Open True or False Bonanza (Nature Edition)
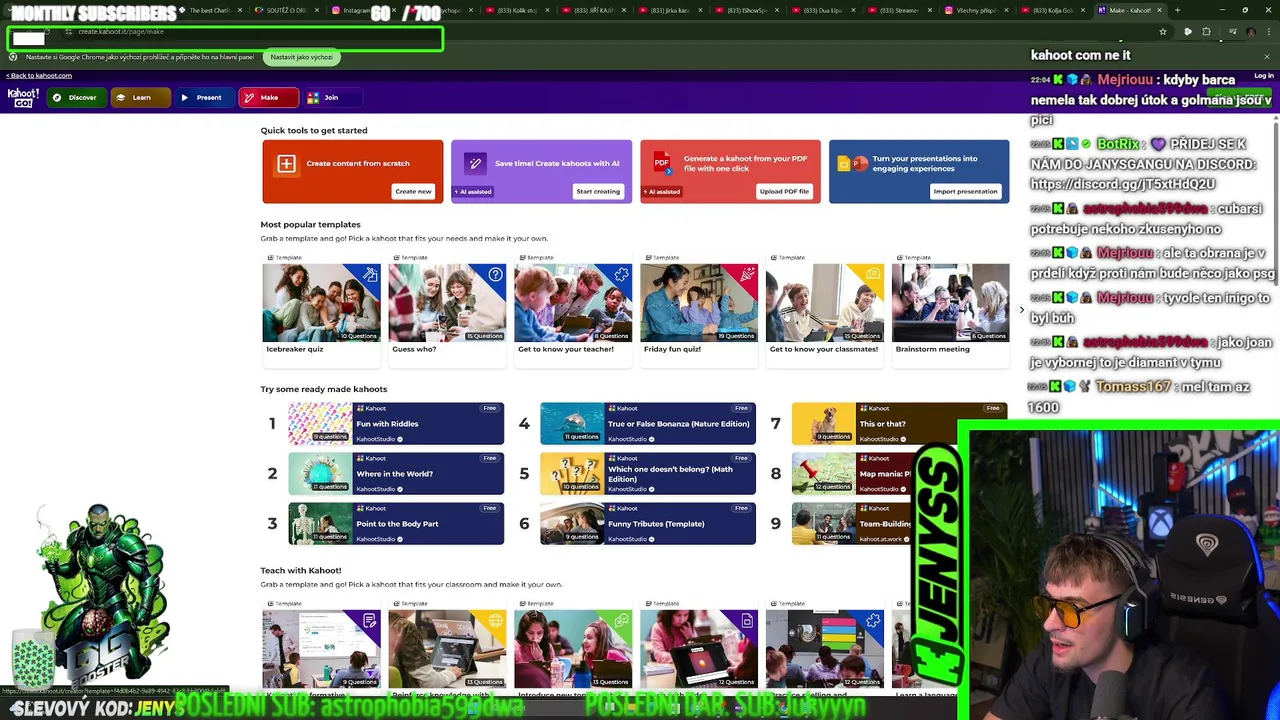This screenshot has height=720, width=1280. tap(648, 424)
